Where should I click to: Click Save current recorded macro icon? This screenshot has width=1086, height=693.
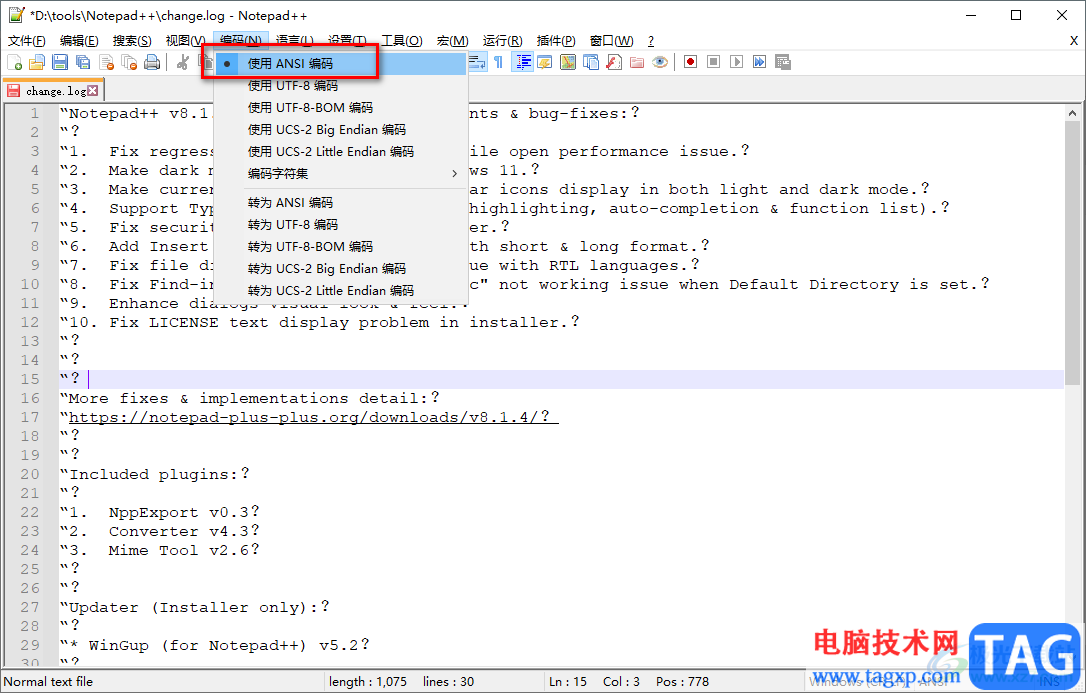pyautogui.click(x=783, y=62)
